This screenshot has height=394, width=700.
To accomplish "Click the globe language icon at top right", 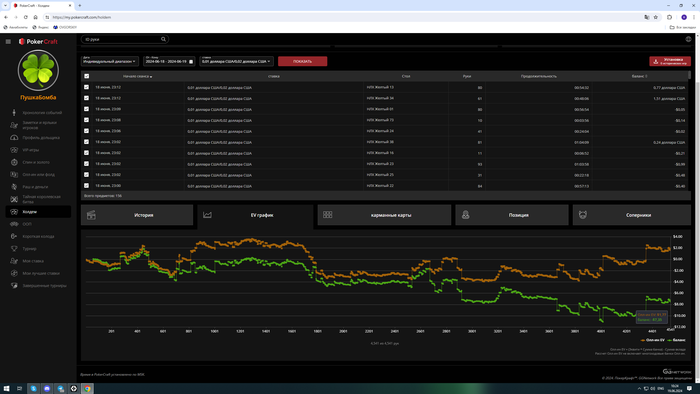I will point(688,39).
